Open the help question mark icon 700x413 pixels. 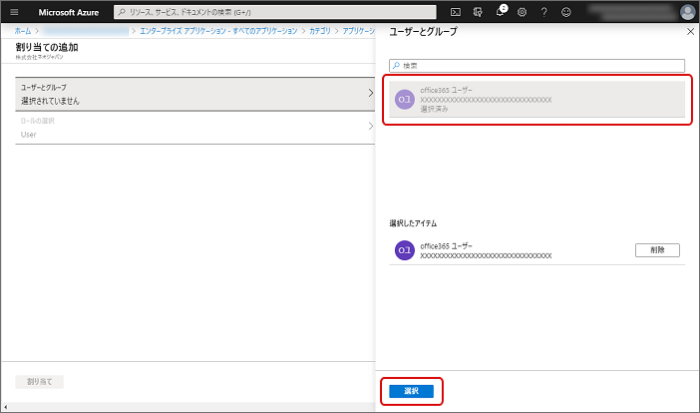pos(543,12)
